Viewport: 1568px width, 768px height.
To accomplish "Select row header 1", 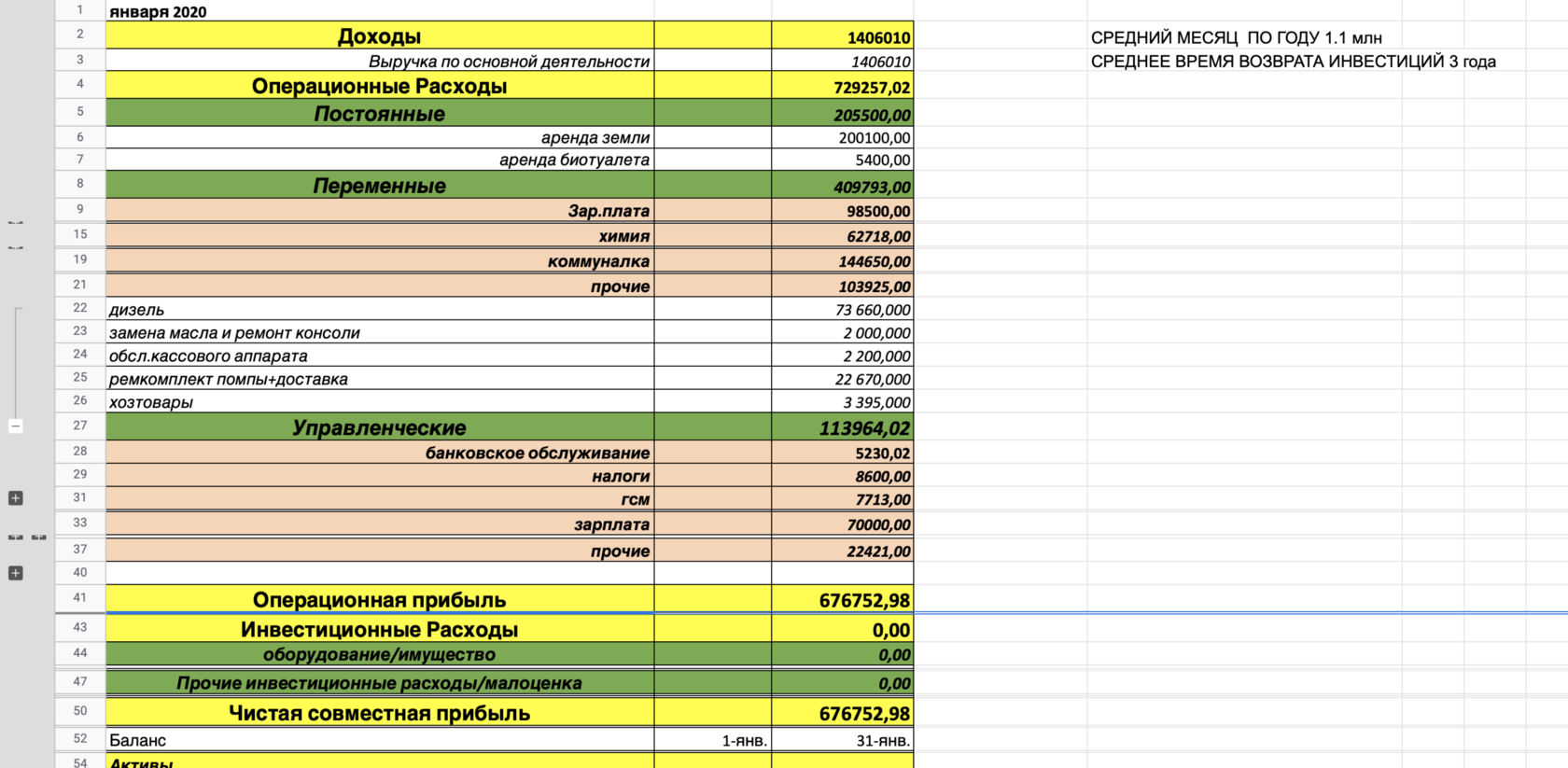I will (80, 10).
